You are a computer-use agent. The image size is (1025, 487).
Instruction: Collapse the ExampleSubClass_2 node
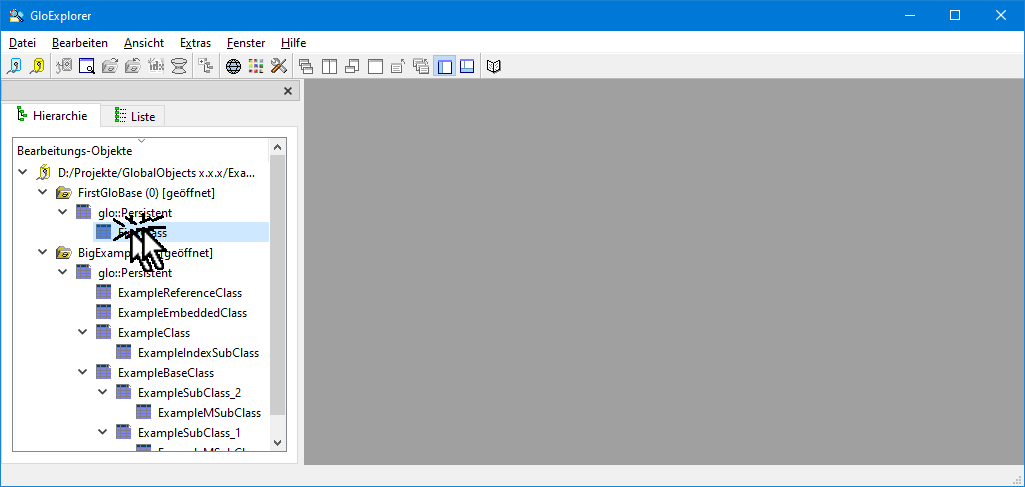103,392
